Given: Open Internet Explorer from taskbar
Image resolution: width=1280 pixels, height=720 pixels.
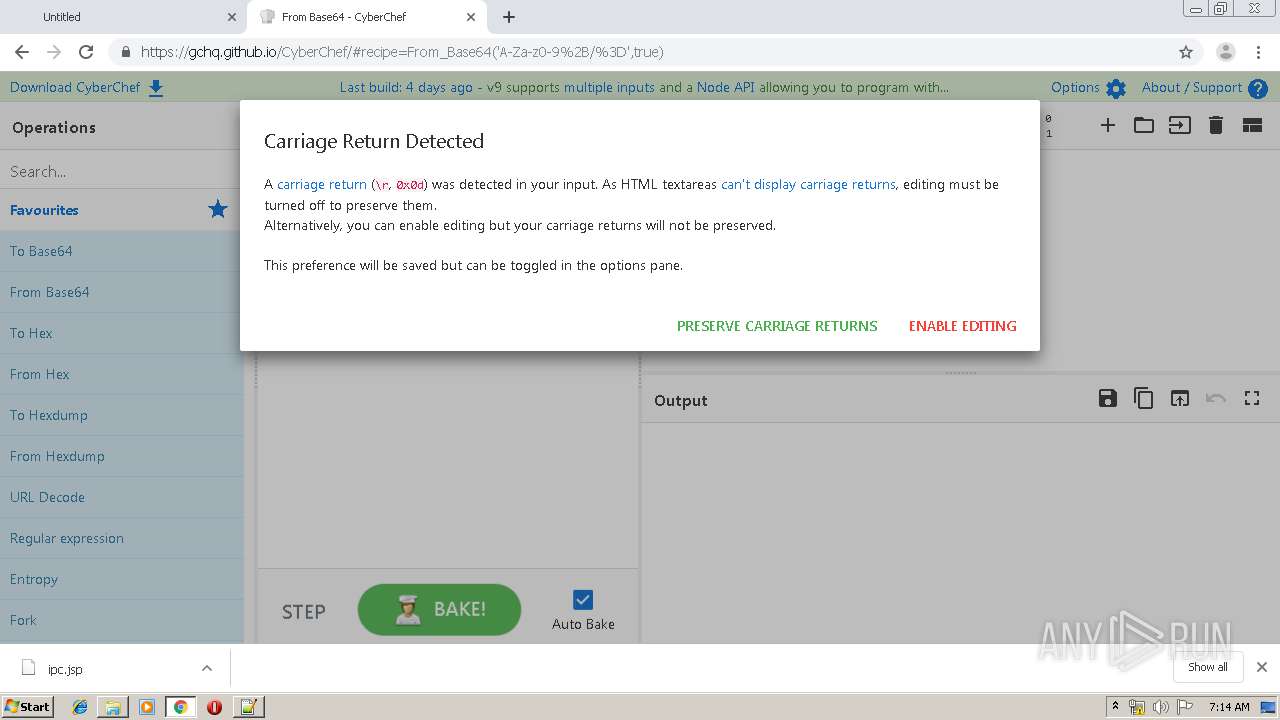Looking at the screenshot, I should click(x=80, y=707).
